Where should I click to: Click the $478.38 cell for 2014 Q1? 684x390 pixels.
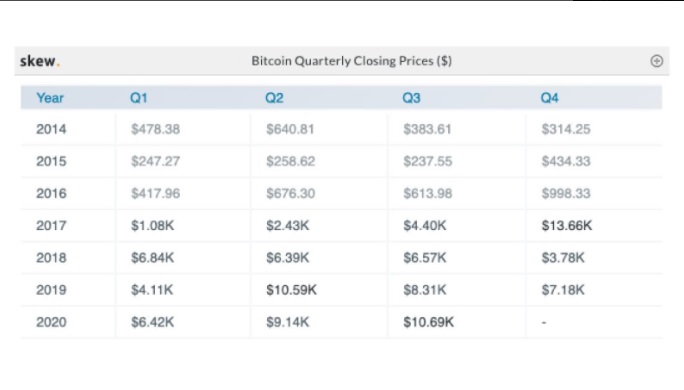(155, 129)
